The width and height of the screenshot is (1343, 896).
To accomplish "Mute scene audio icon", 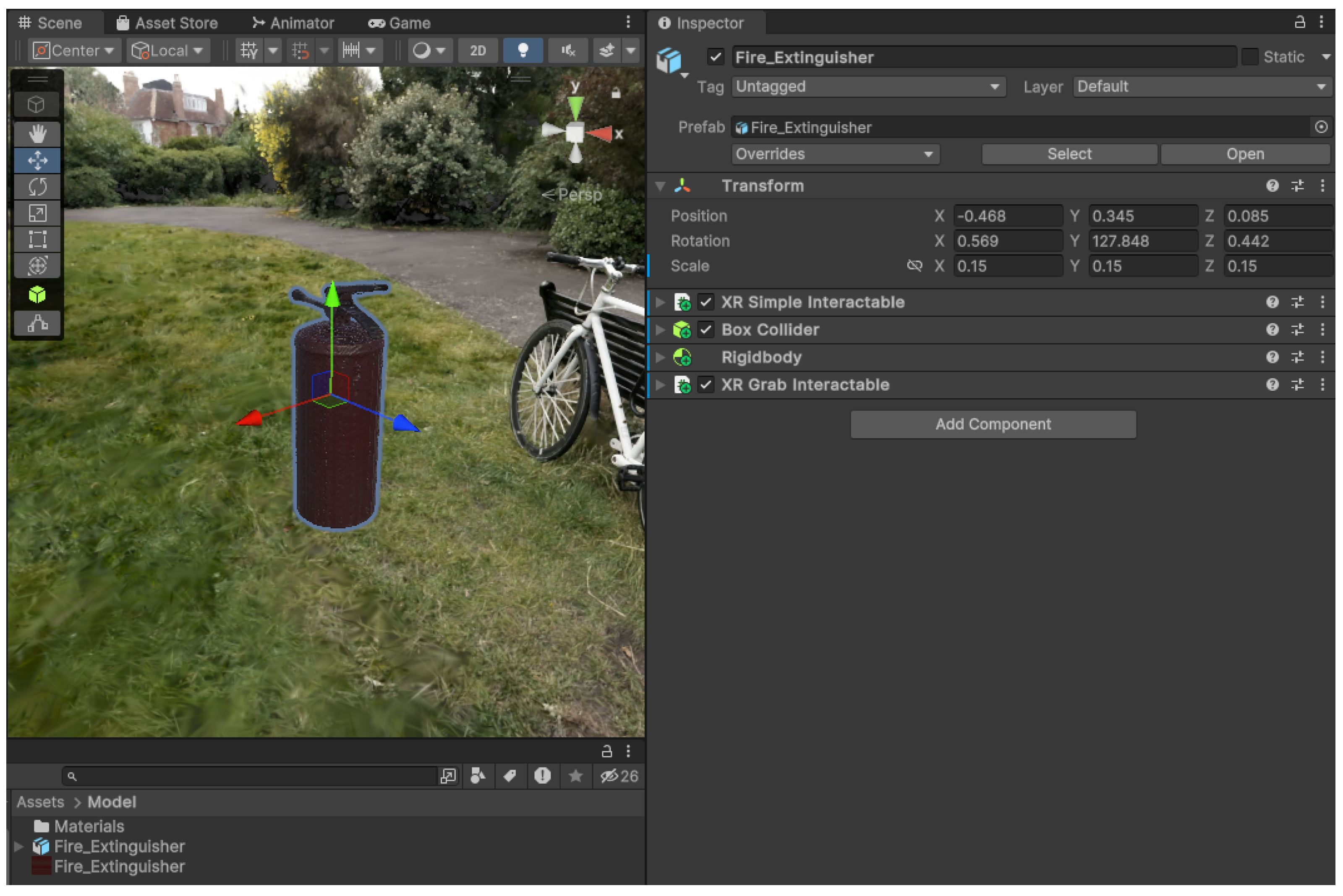I will 567,51.
